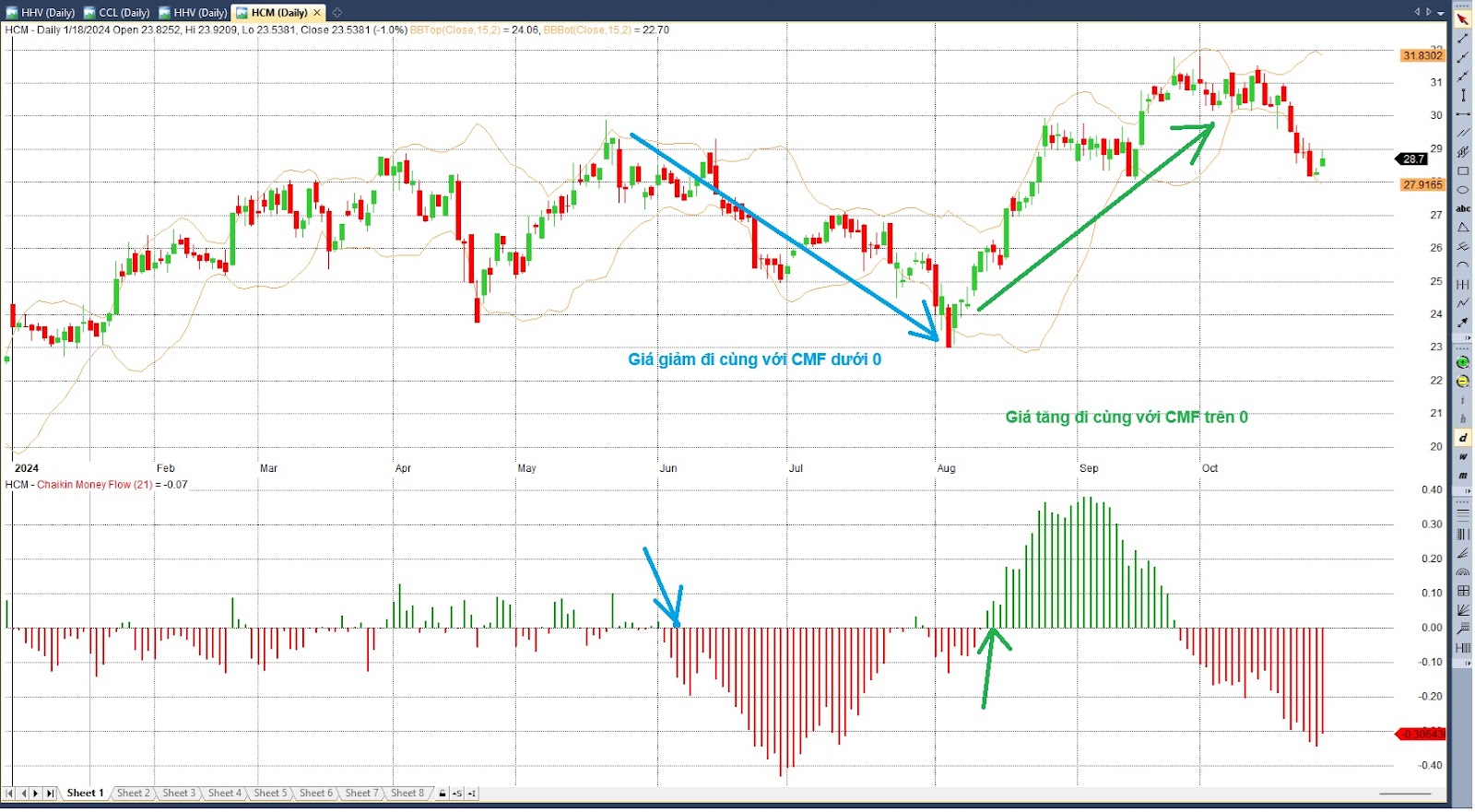Pick the parallel lines tool

pos(1463,132)
